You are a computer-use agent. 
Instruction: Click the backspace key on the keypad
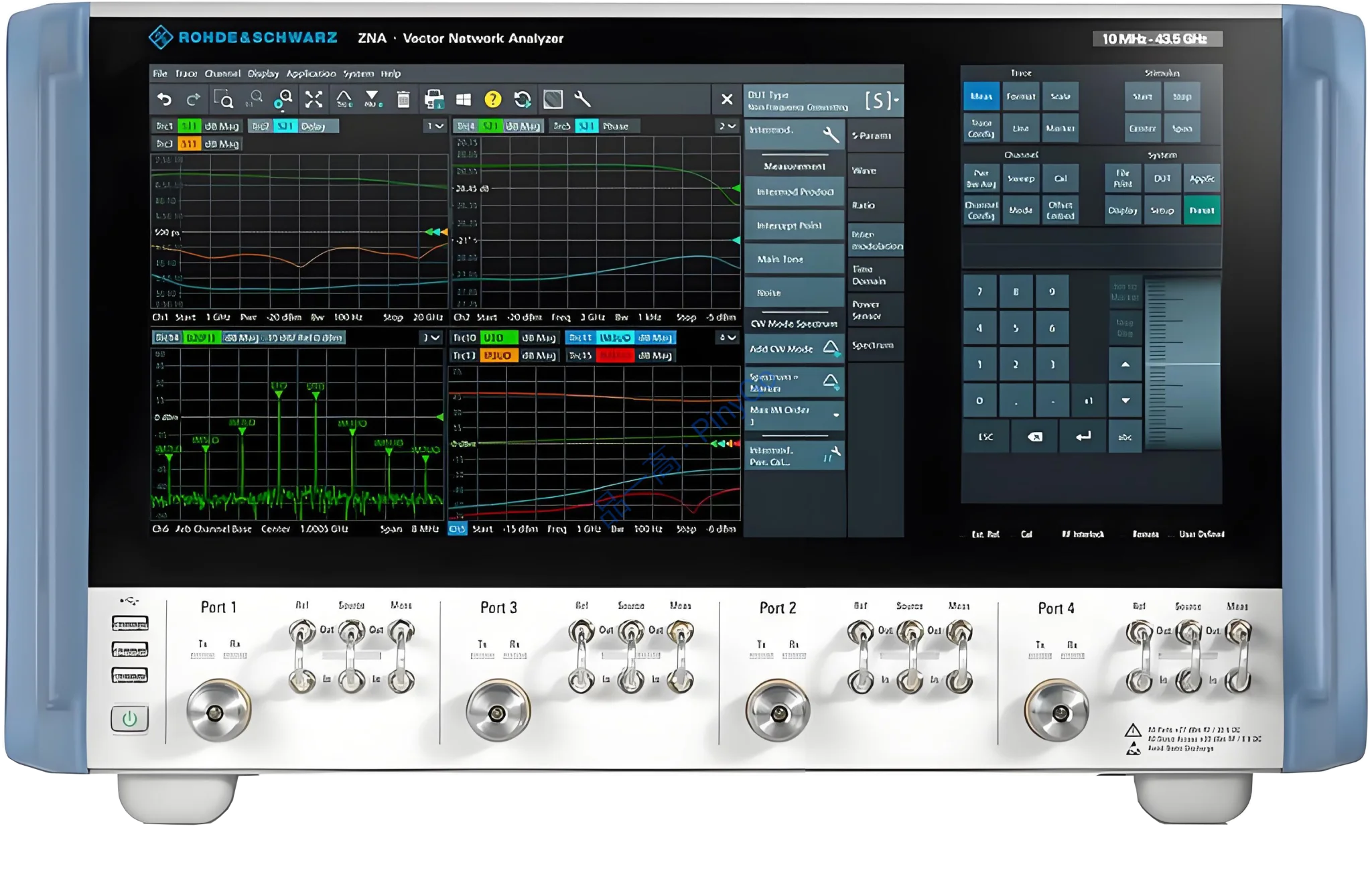click(x=1035, y=437)
